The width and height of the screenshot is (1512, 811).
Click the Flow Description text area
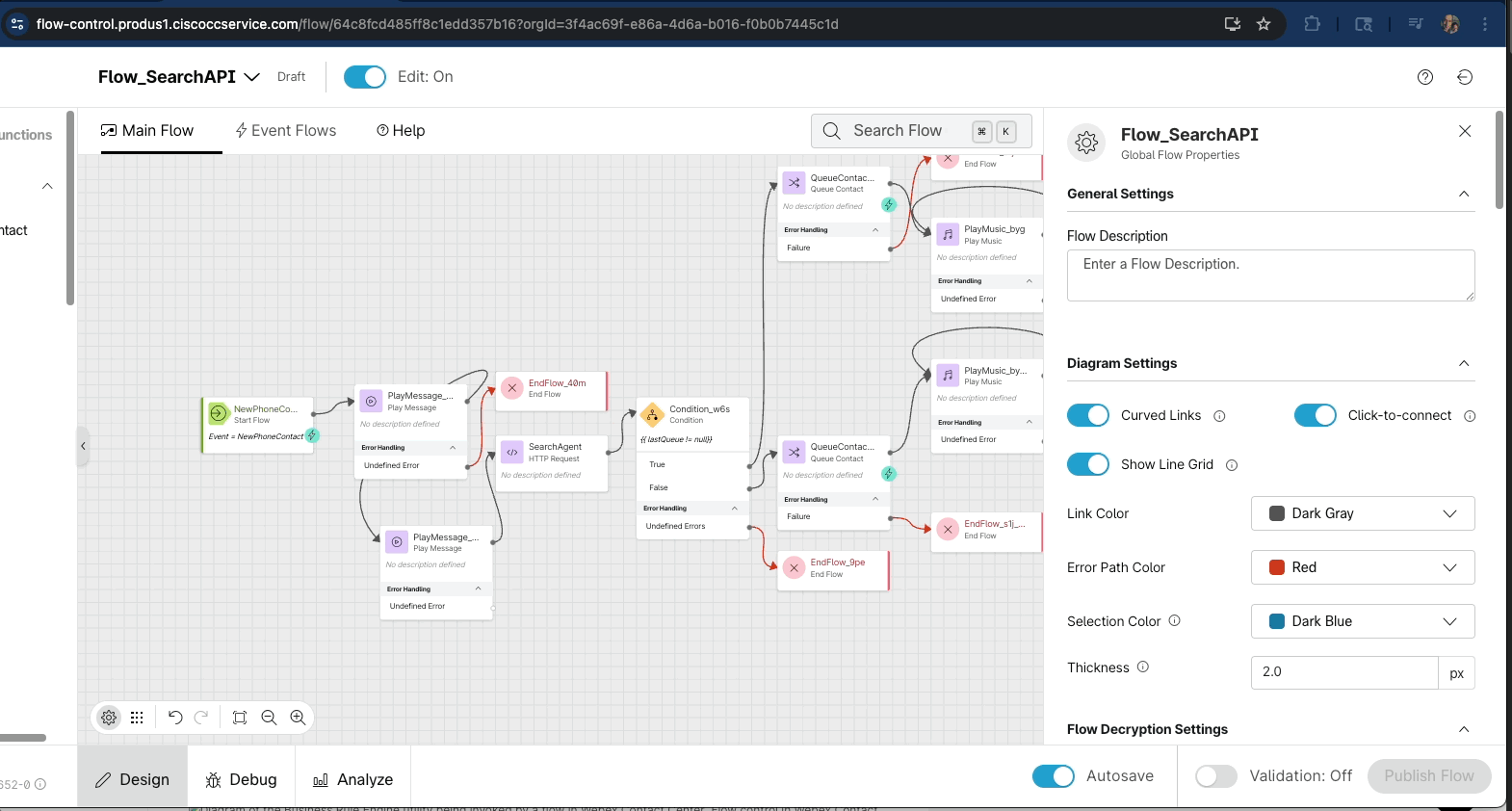coord(1270,275)
